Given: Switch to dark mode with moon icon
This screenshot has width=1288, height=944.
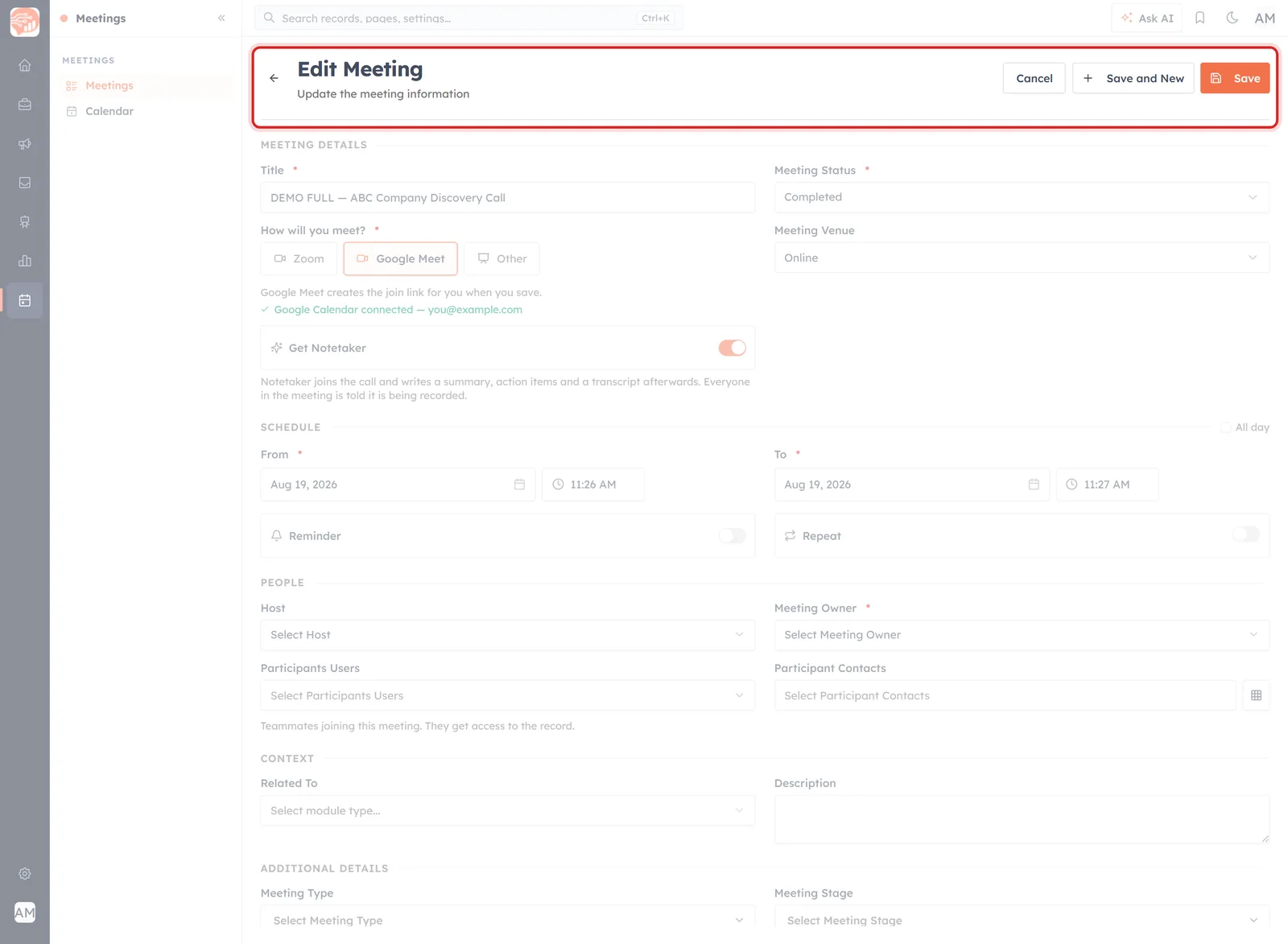Looking at the screenshot, I should pos(1232,18).
